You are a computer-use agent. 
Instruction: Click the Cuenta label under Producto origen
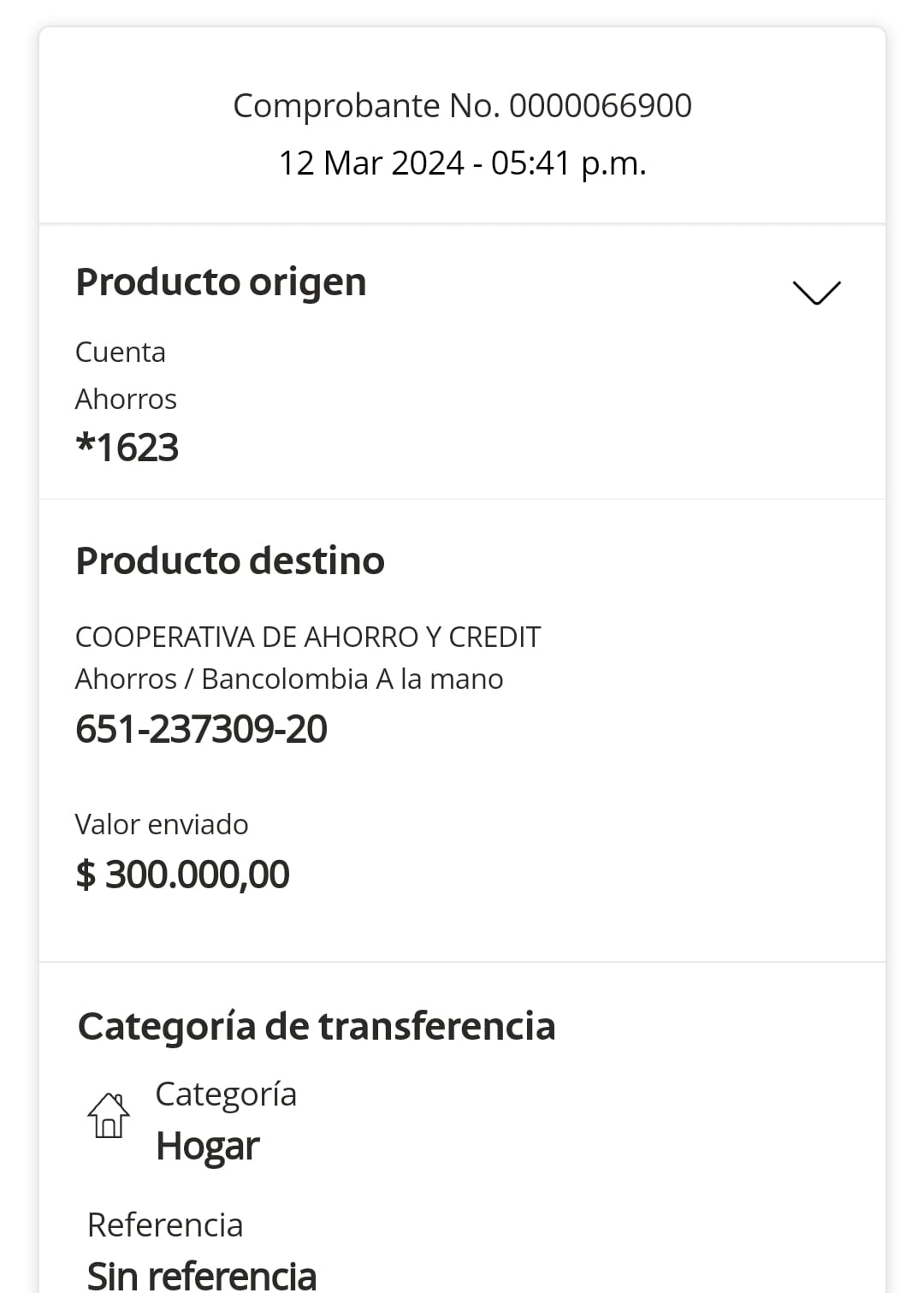pos(121,352)
